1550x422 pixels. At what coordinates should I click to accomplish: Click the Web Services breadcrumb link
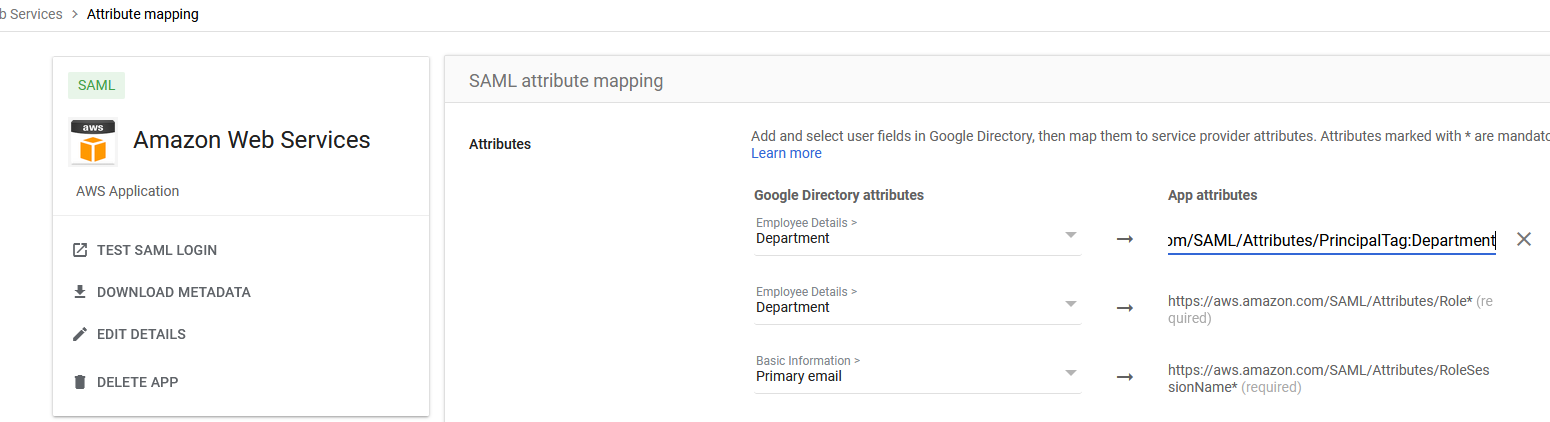[31, 14]
